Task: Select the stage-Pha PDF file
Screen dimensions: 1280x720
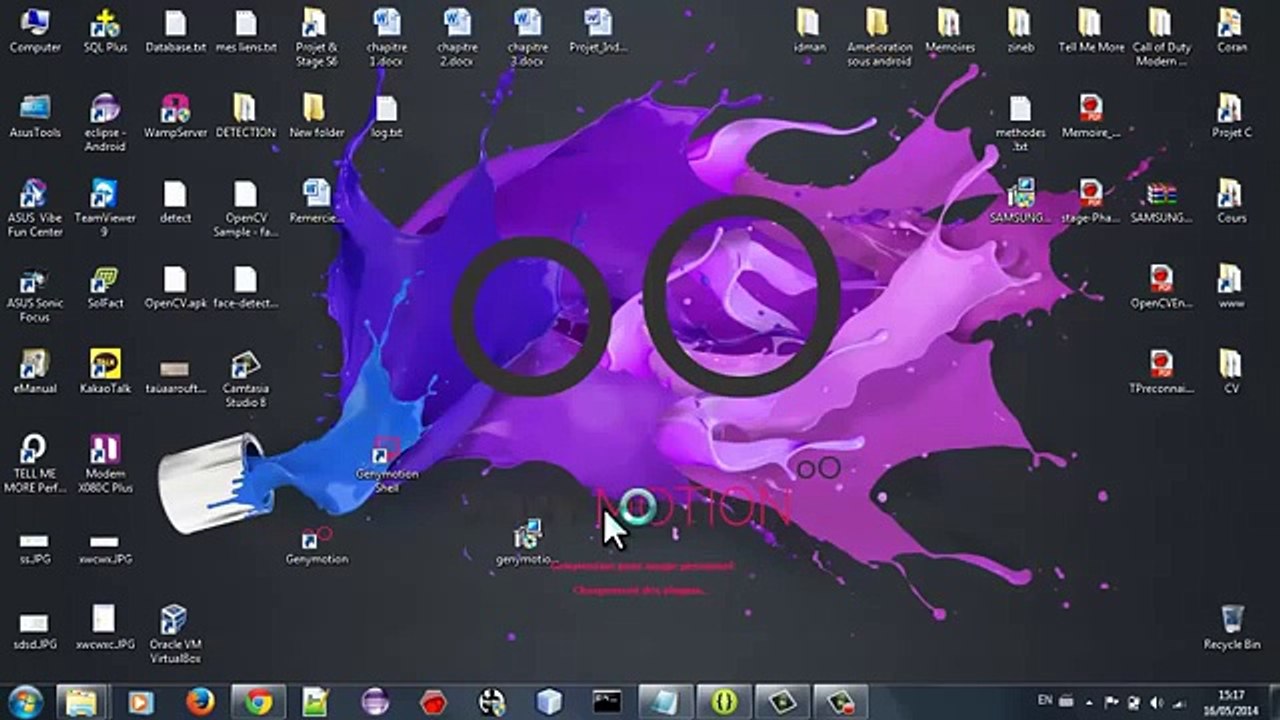Action: click(1090, 201)
